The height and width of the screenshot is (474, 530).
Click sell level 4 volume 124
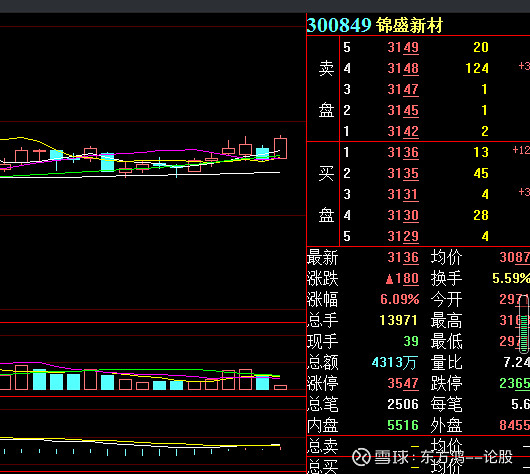click(x=477, y=69)
